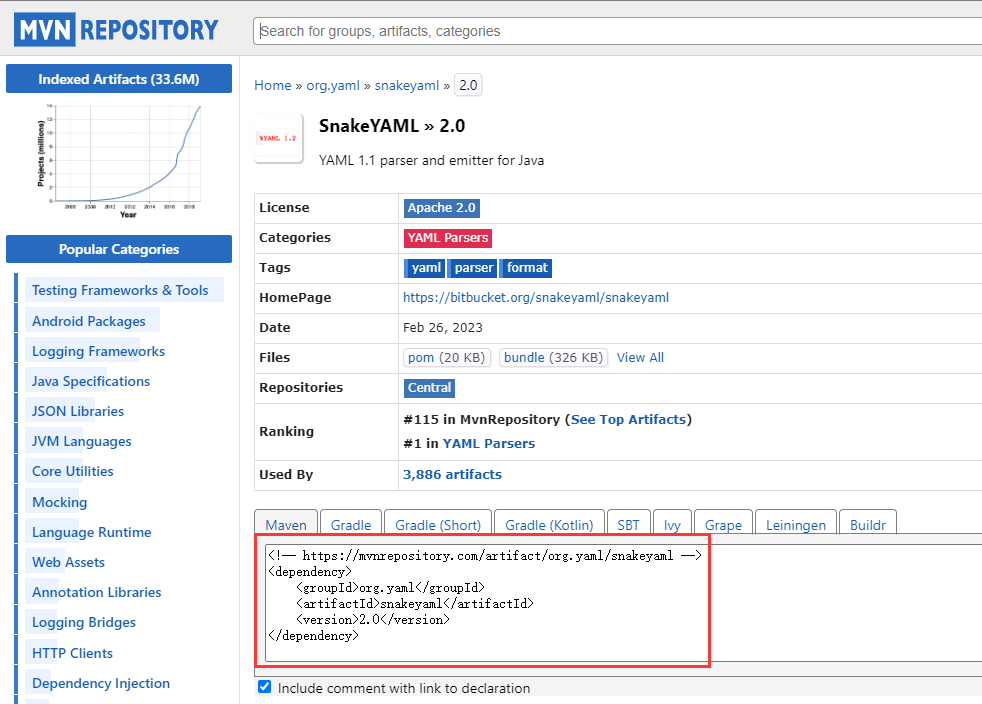Open the SBT dependency tab
This screenshot has height=704, width=982.
(x=628, y=525)
